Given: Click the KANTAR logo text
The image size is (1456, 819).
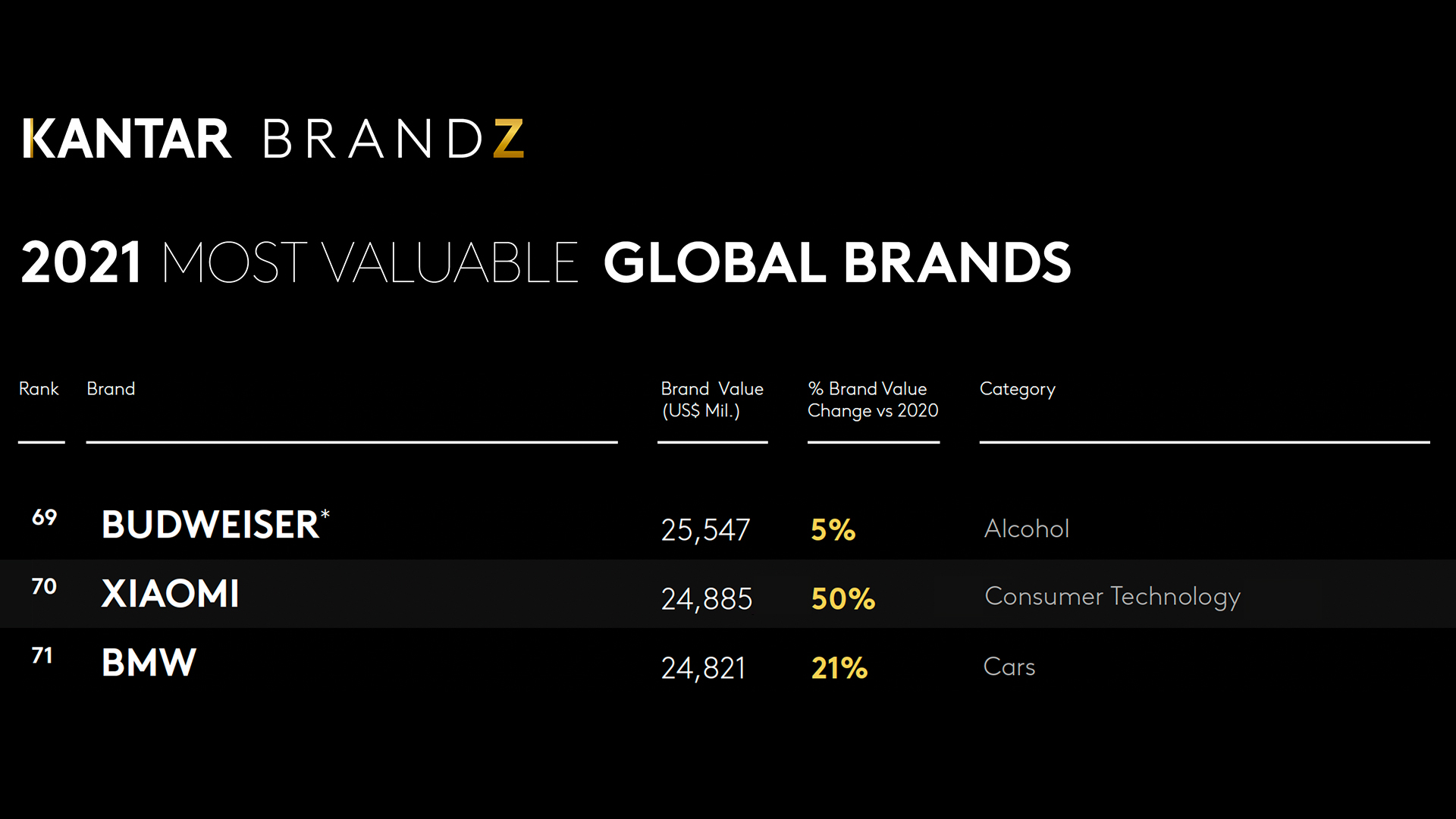Looking at the screenshot, I should [127, 139].
